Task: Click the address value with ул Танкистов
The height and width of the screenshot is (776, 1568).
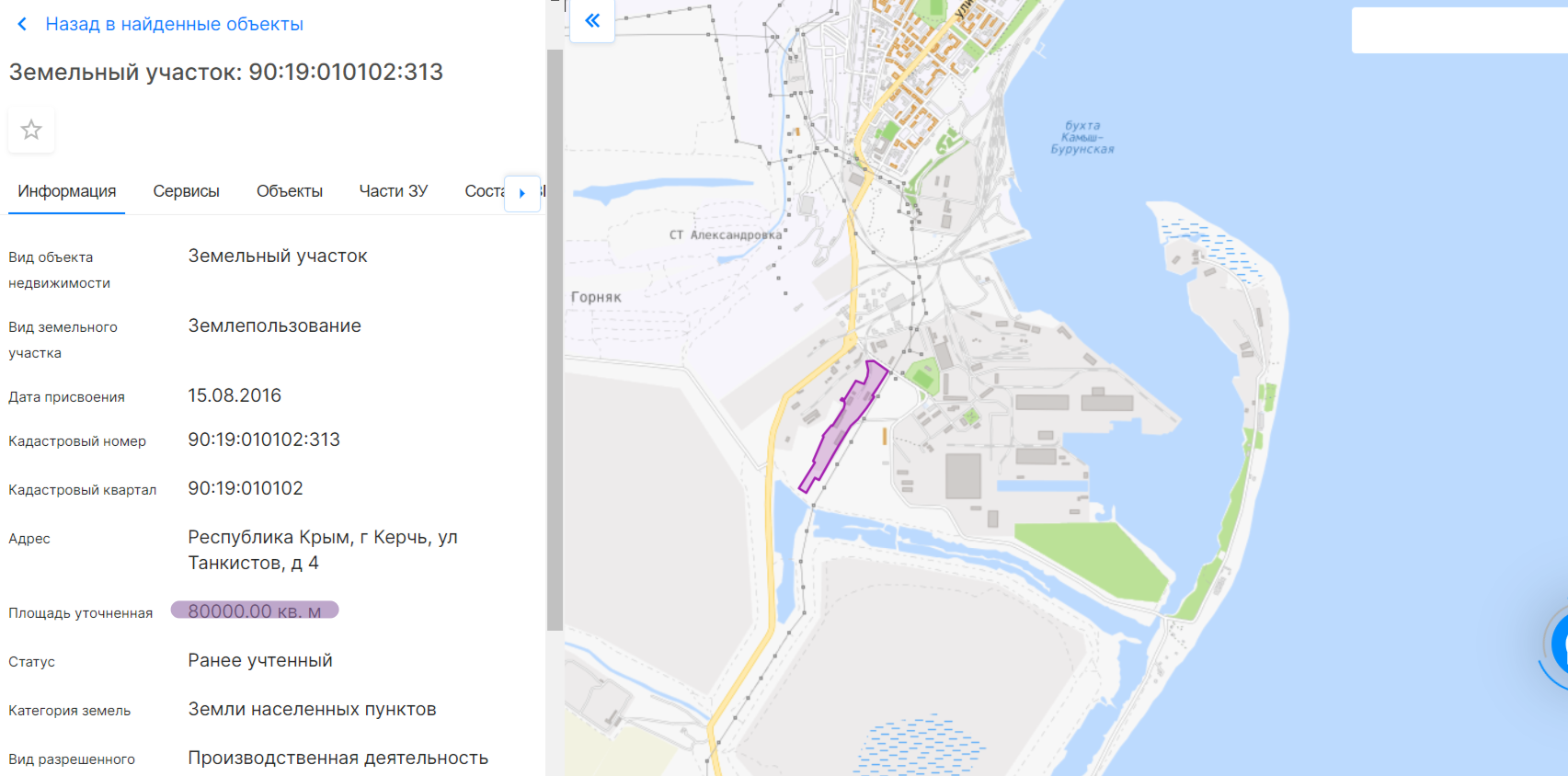Action: [322, 550]
